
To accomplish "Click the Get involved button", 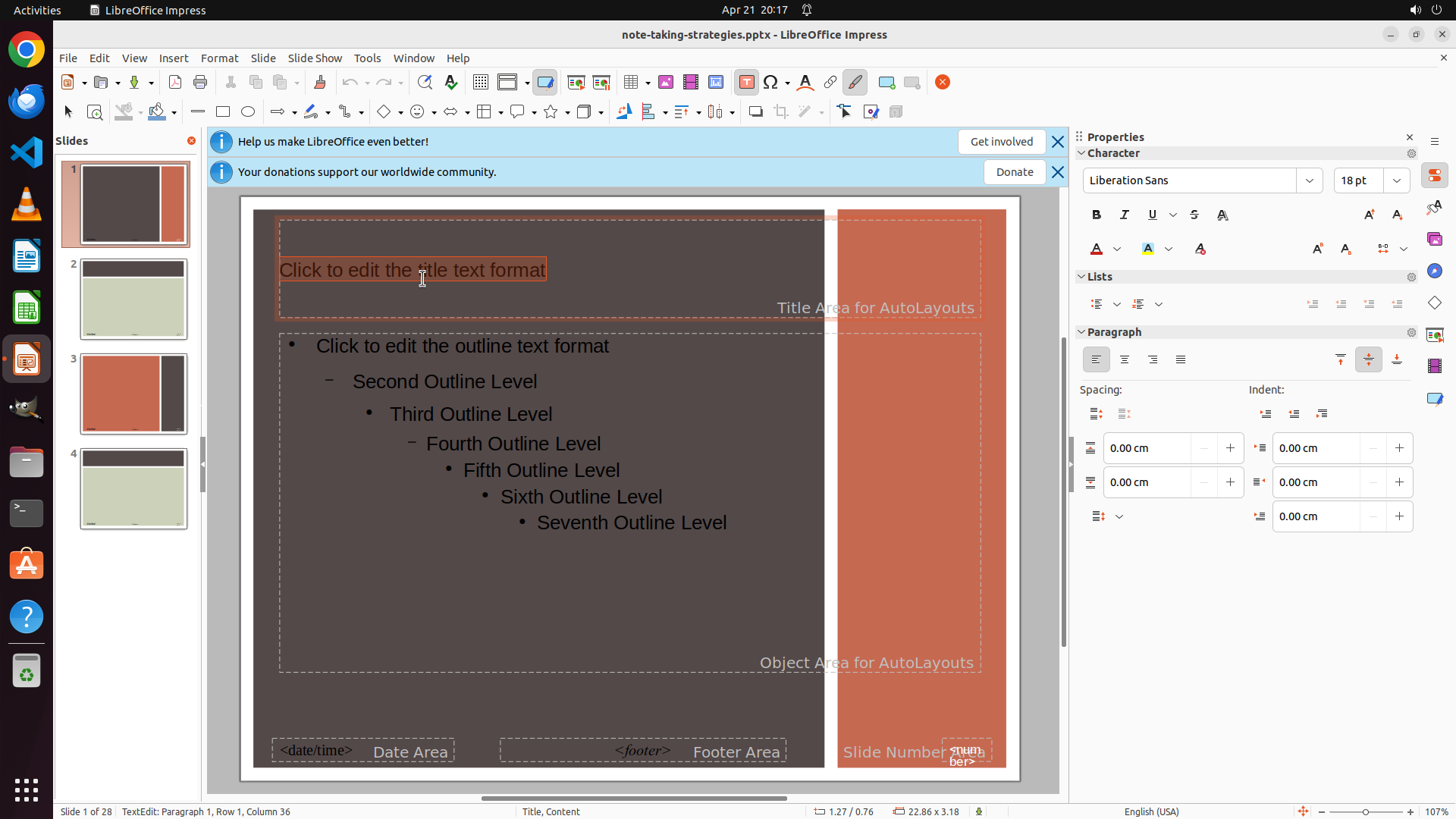I will click(x=1001, y=142).
